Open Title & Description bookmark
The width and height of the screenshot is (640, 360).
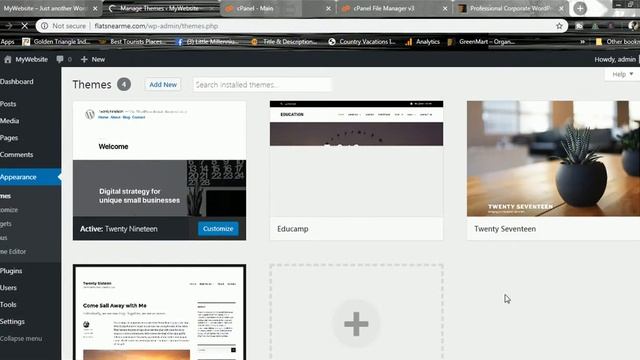pos(284,42)
